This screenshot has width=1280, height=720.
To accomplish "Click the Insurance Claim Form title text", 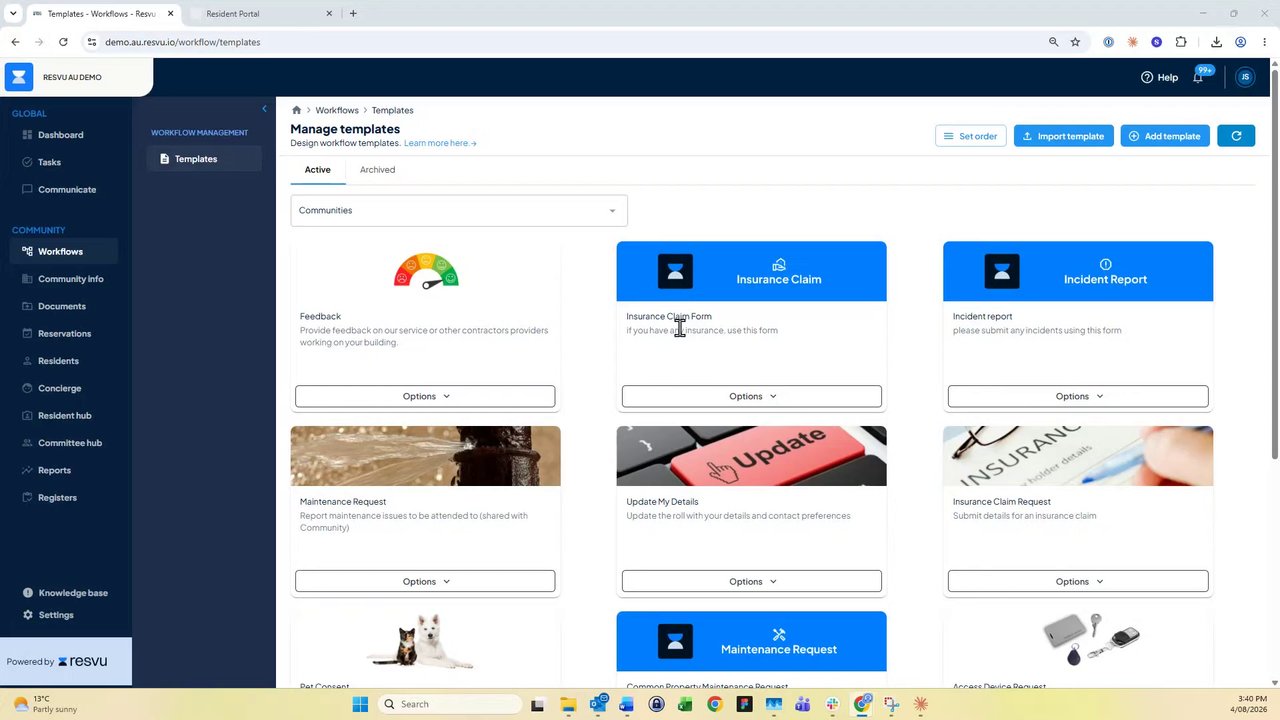I will (x=669, y=317).
